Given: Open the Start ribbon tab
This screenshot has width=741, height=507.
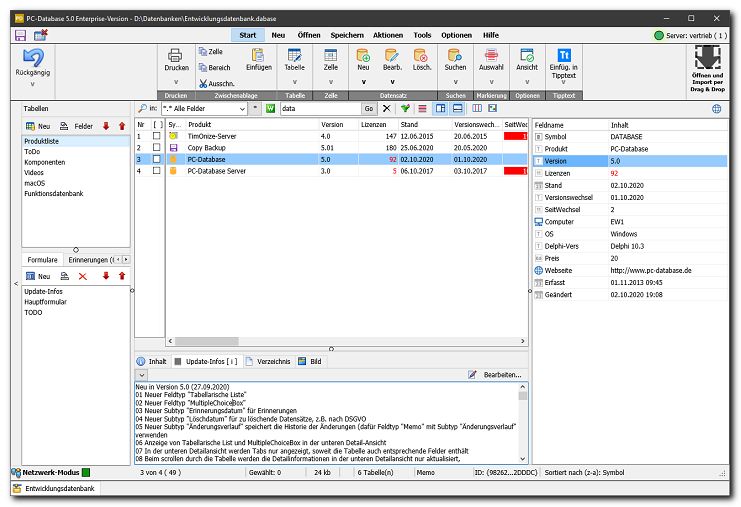Looking at the screenshot, I should pos(248,35).
